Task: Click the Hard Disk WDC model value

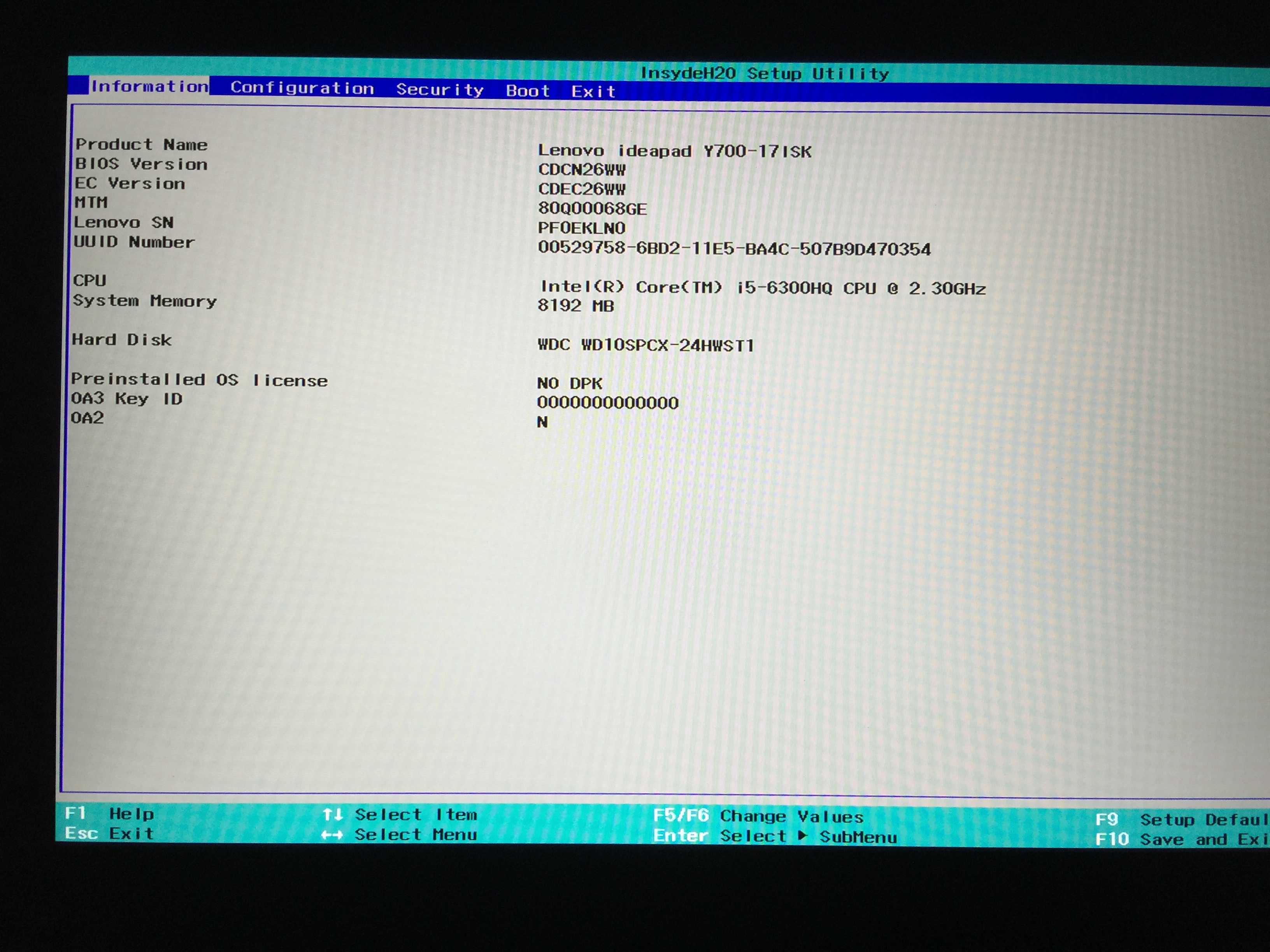Action: (x=646, y=345)
